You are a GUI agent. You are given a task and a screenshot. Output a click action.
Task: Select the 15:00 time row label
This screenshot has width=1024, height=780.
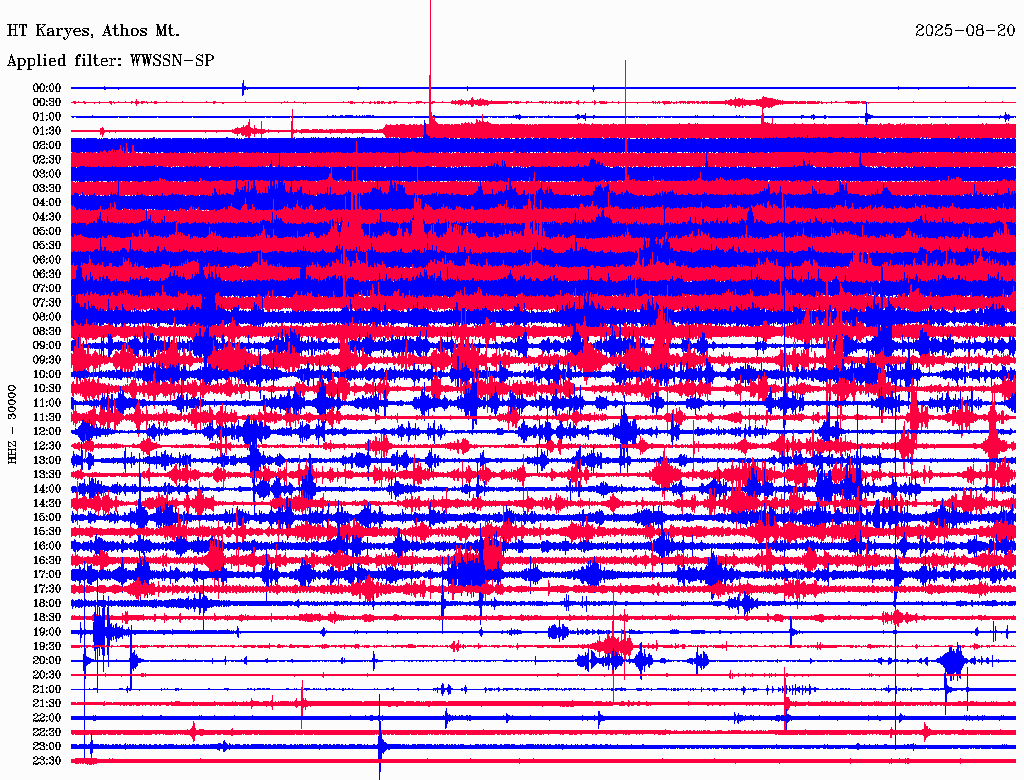47,517
